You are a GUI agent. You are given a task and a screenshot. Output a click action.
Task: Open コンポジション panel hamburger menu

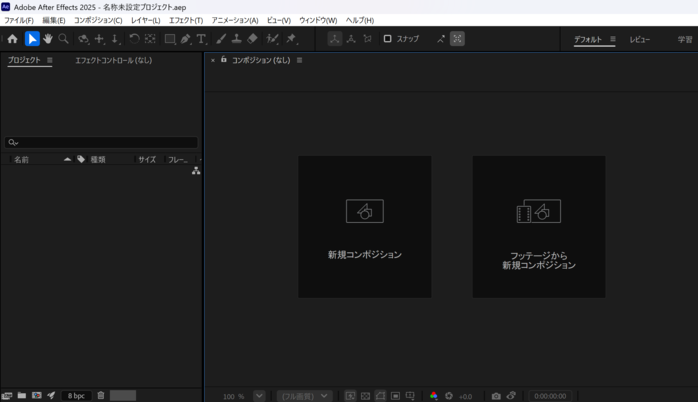(x=300, y=60)
